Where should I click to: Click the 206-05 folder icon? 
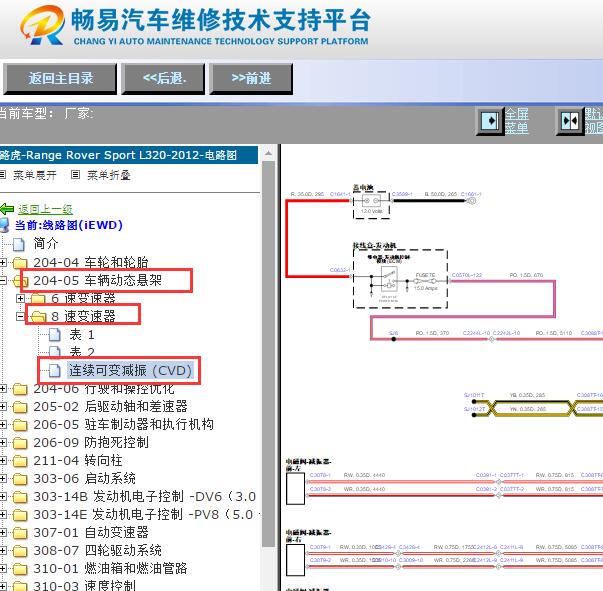tap(20, 425)
